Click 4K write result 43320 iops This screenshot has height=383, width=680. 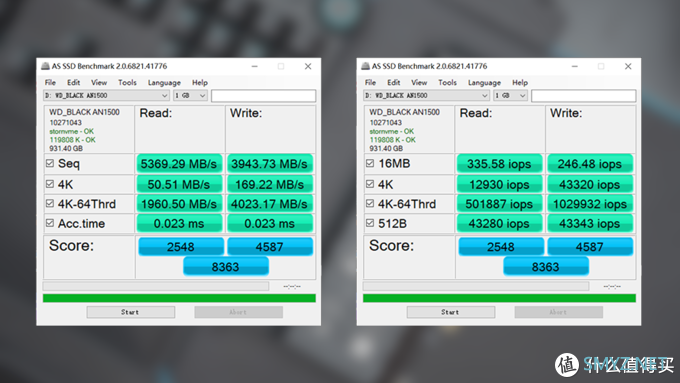[590, 184]
